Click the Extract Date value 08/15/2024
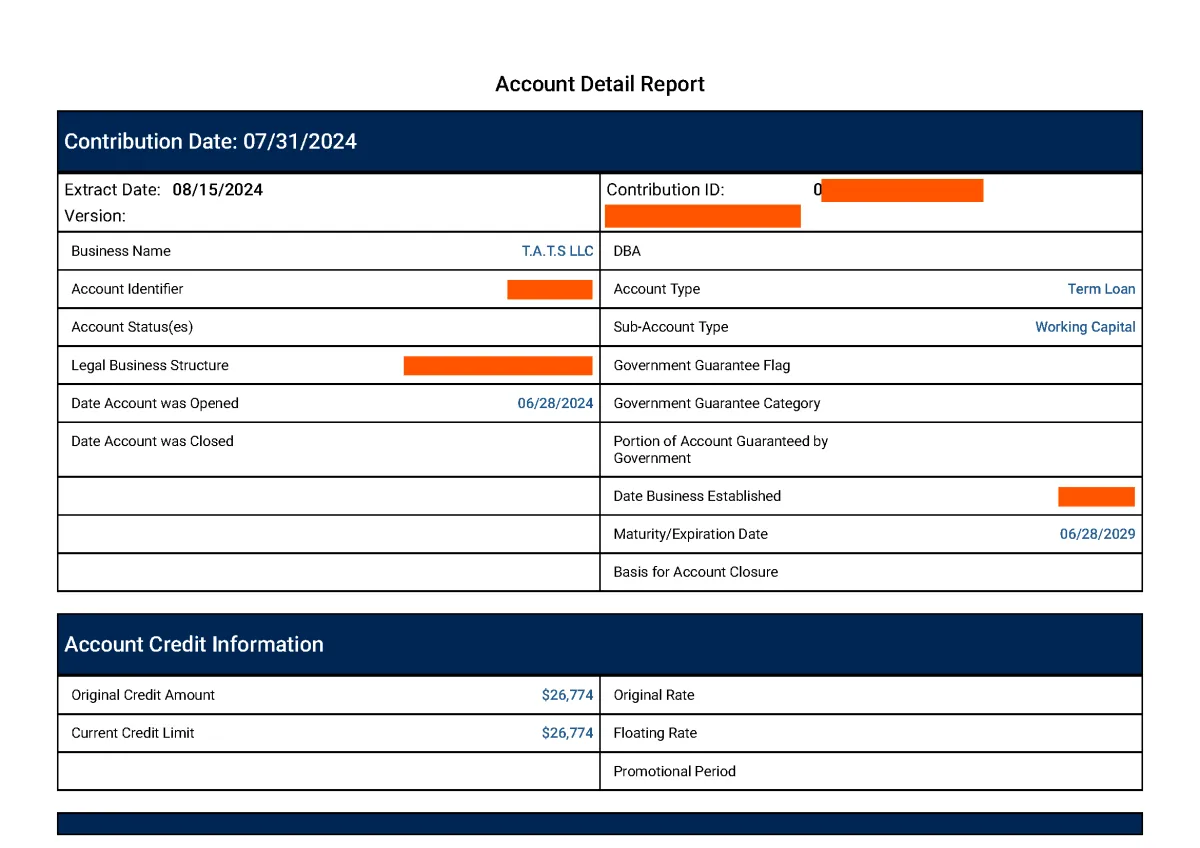 pos(217,189)
